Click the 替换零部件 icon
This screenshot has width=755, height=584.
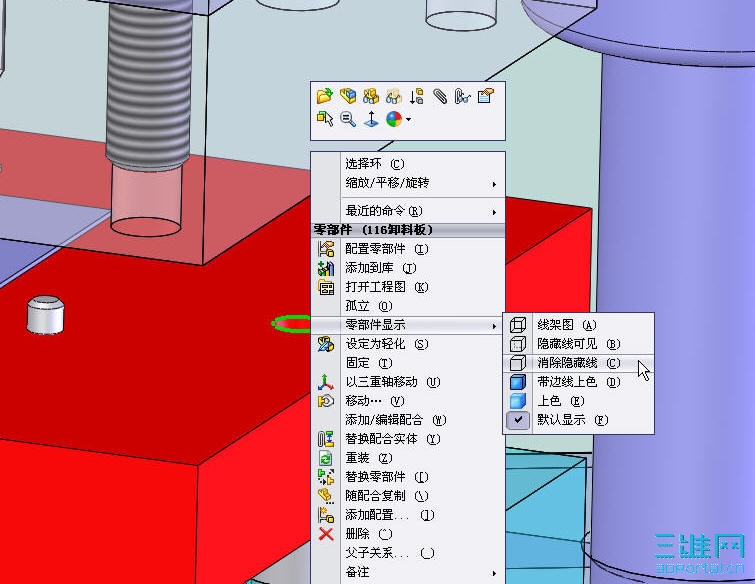(326, 477)
